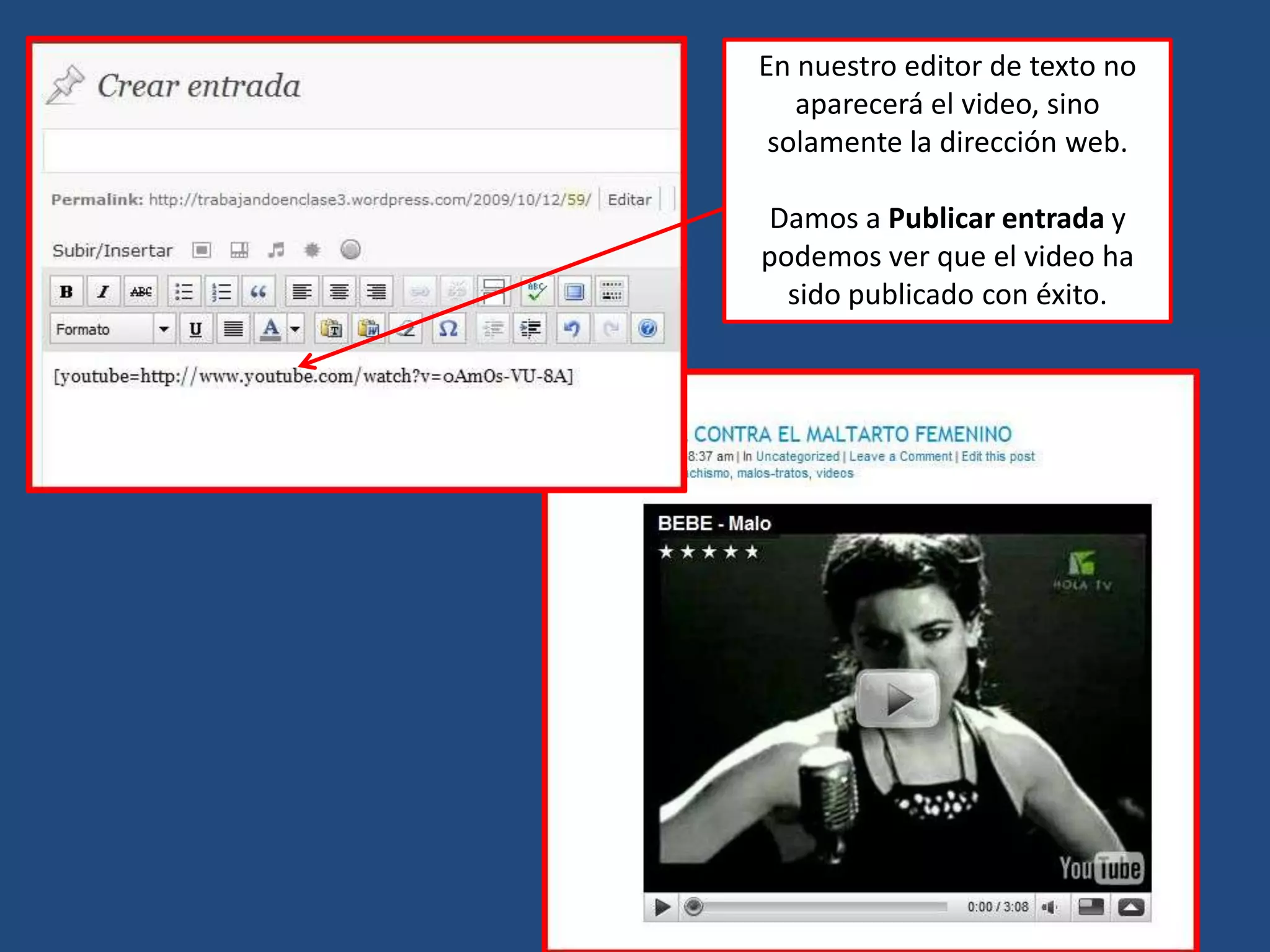1270x952 pixels.
Task: Open the videos tag
Action: 834,473
